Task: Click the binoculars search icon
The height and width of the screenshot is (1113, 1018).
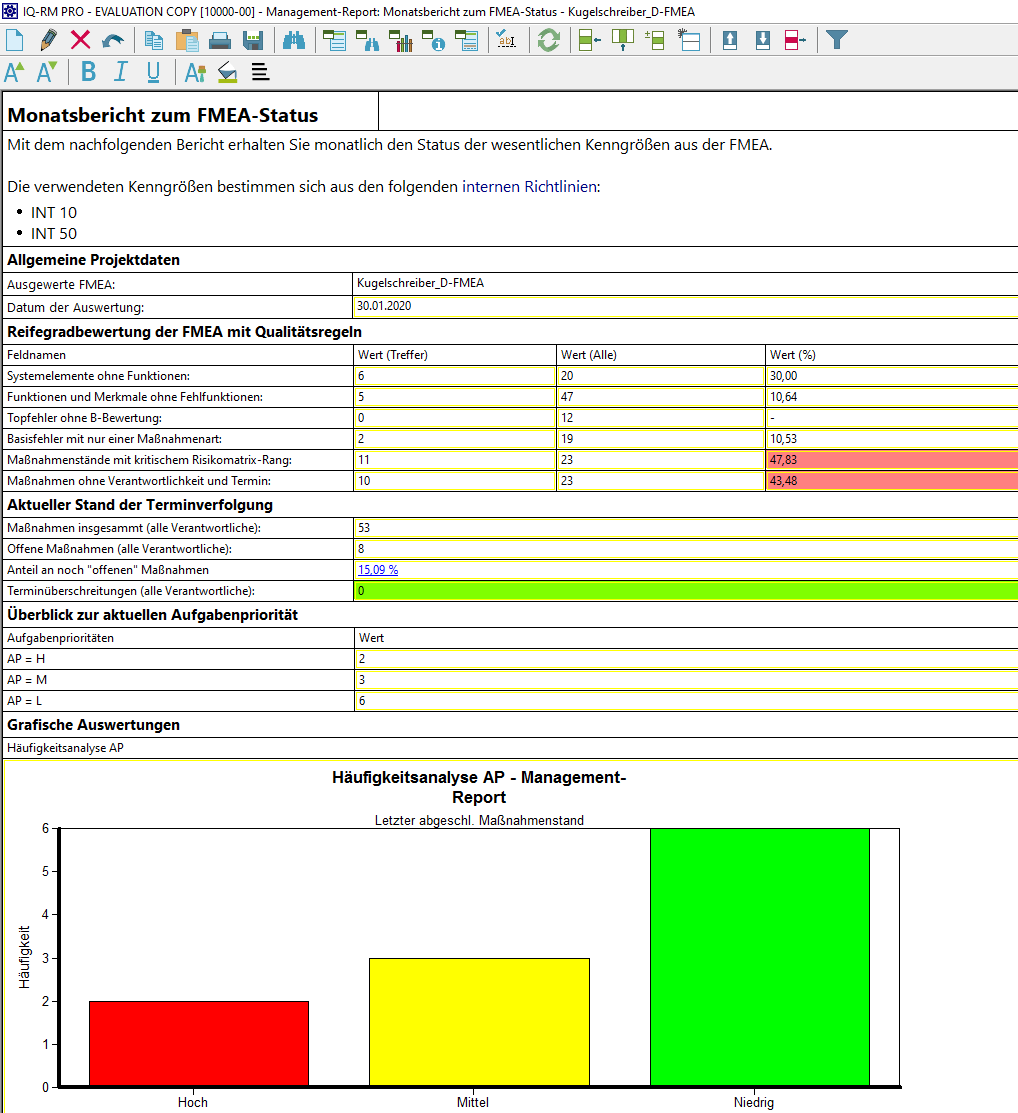Action: tap(294, 40)
